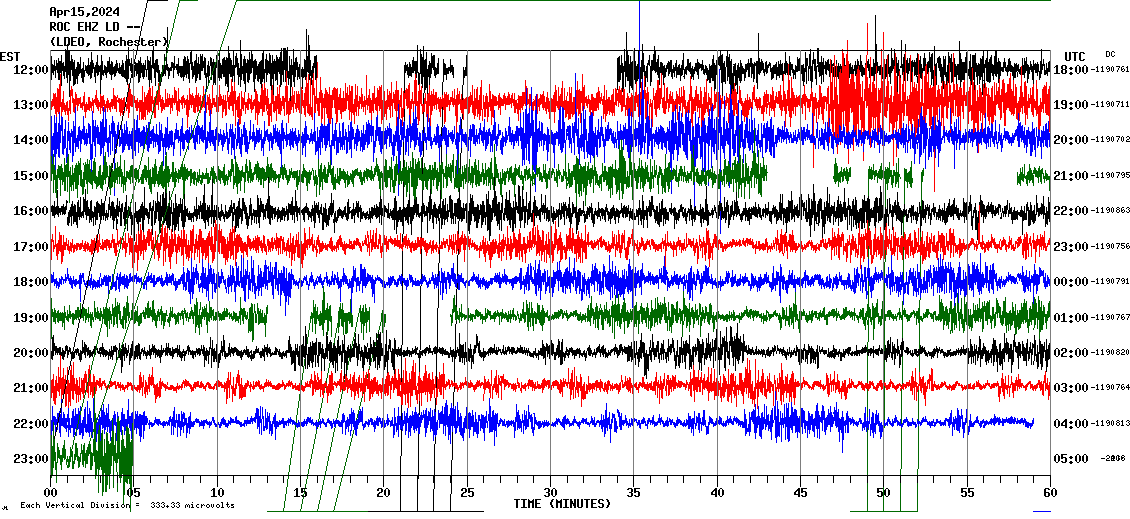The image size is (1130, 519).
Task: Select the 45 minute axis tick label
Action: [800, 493]
